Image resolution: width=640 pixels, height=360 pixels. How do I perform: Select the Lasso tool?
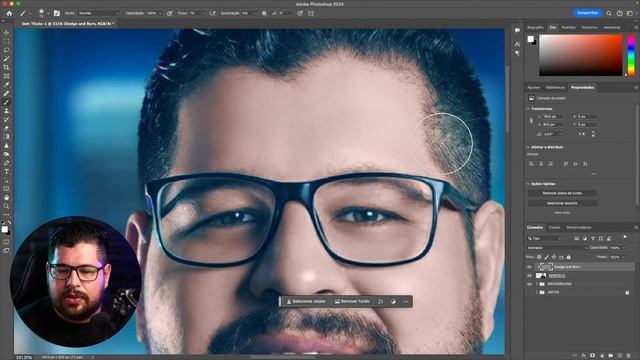(x=6, y=50)
